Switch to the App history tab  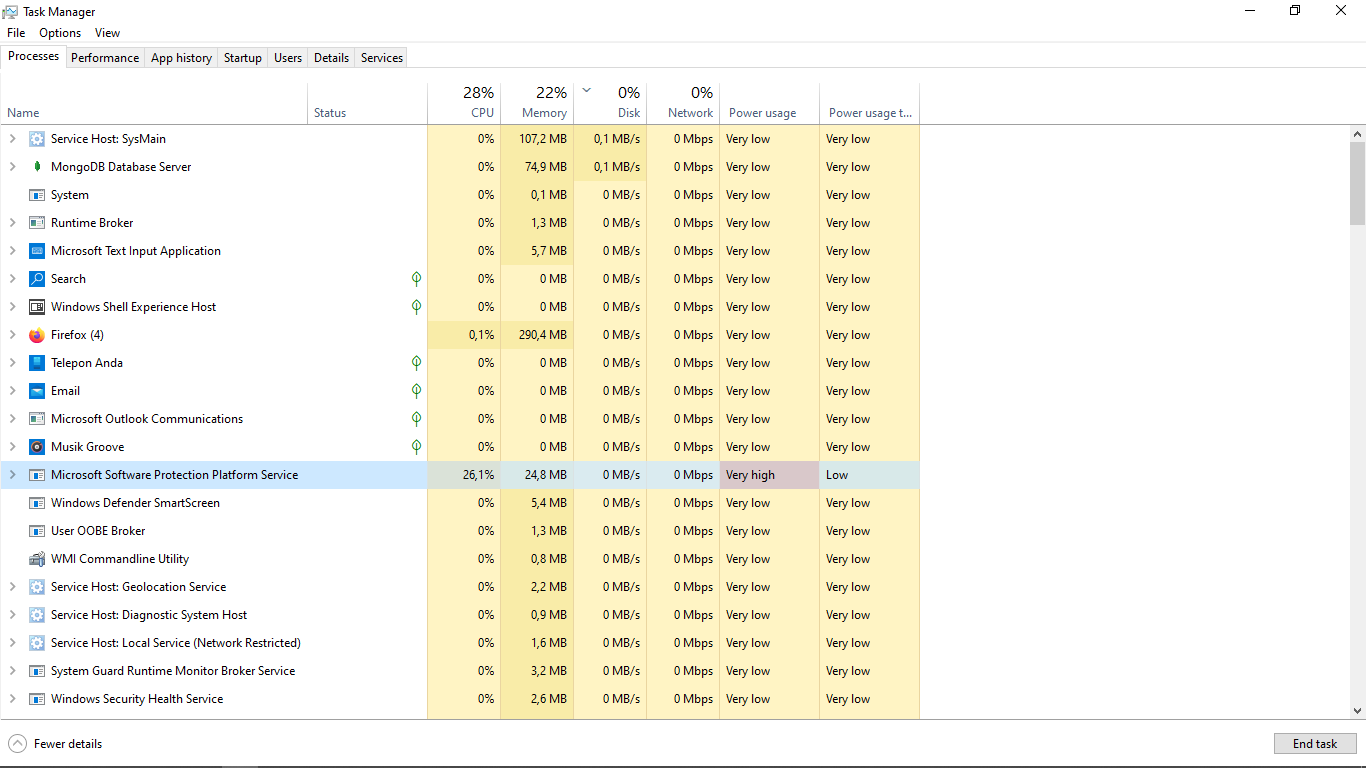click(181, 58)
